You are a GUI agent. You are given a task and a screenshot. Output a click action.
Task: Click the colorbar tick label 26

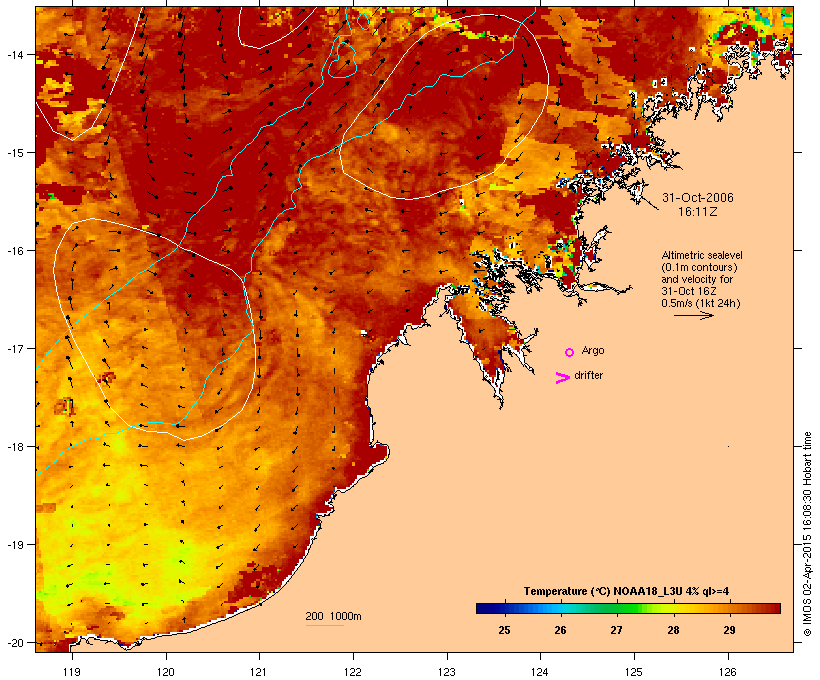560,630
